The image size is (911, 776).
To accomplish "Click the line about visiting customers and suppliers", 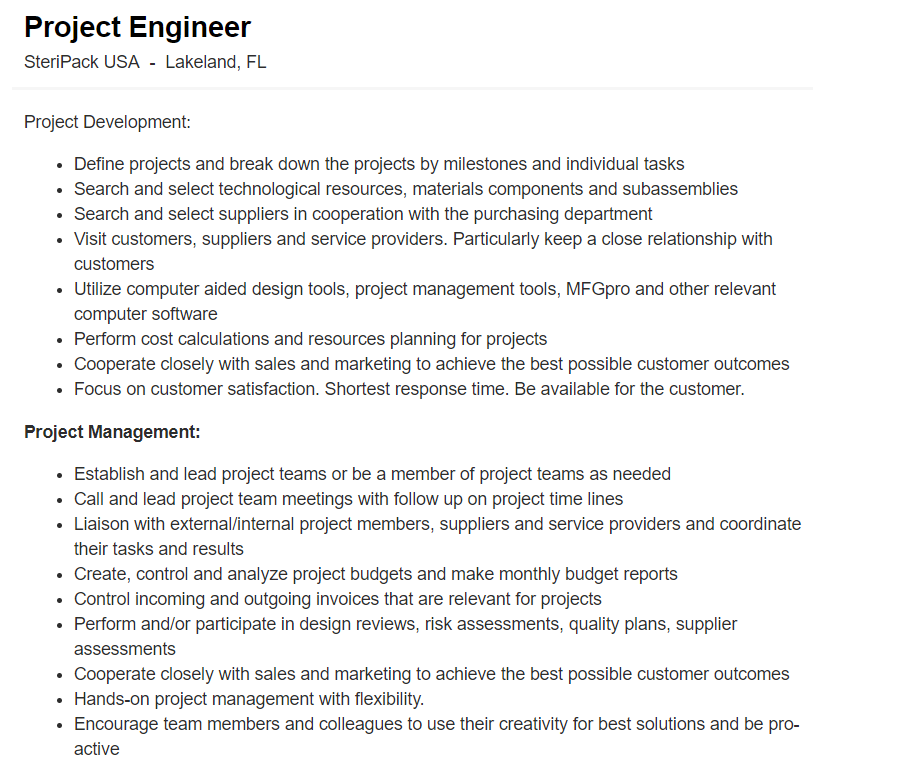I will [x=423, y=252].
